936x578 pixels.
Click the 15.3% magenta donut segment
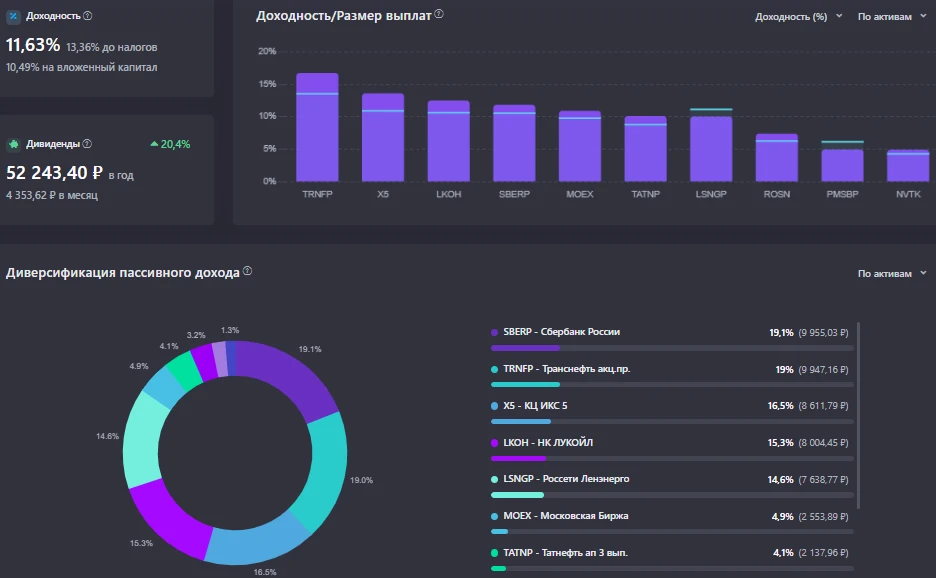(x=170, y=519)
